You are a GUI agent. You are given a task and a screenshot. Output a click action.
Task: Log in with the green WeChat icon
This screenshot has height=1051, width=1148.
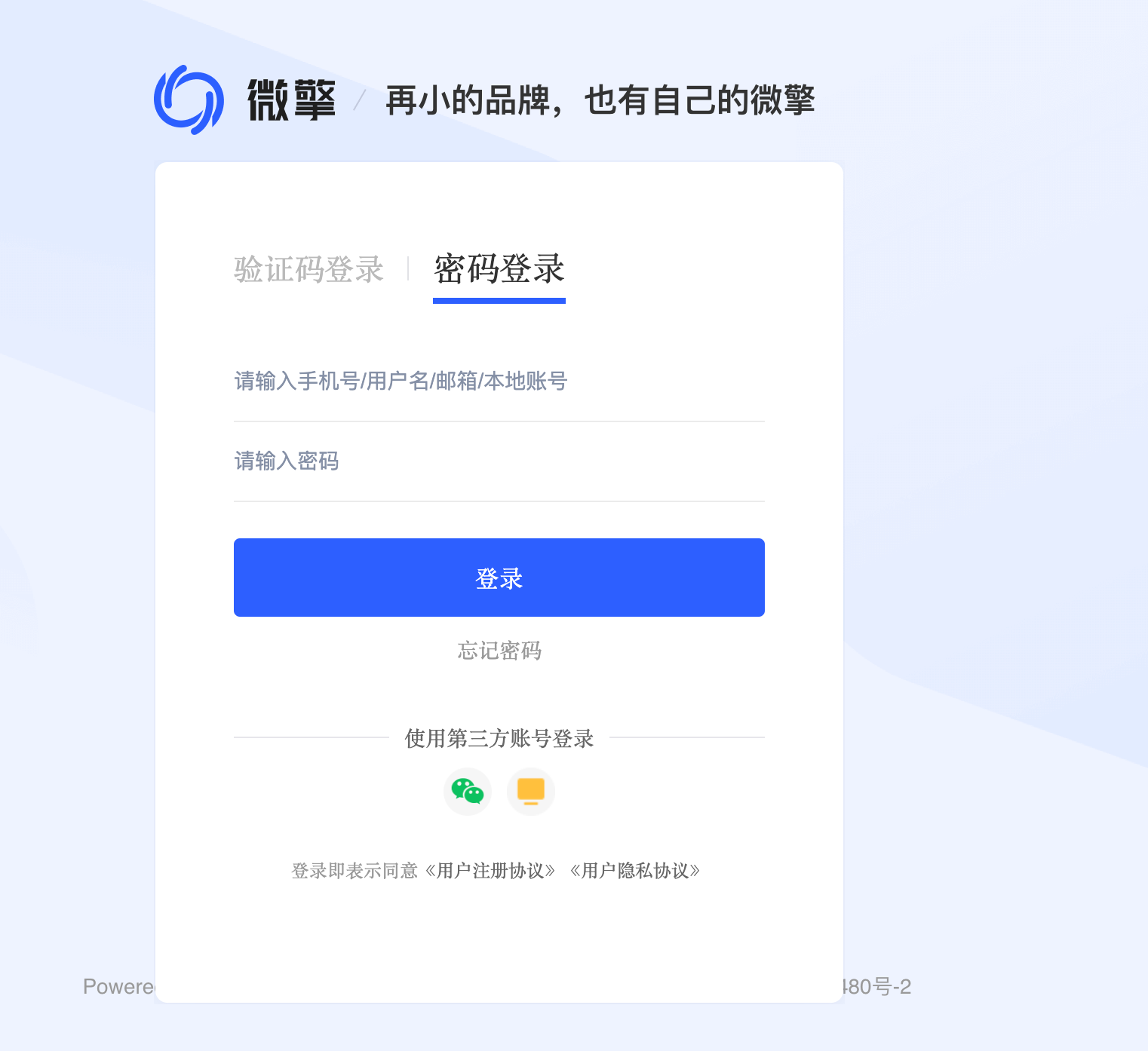pos(468,792)
